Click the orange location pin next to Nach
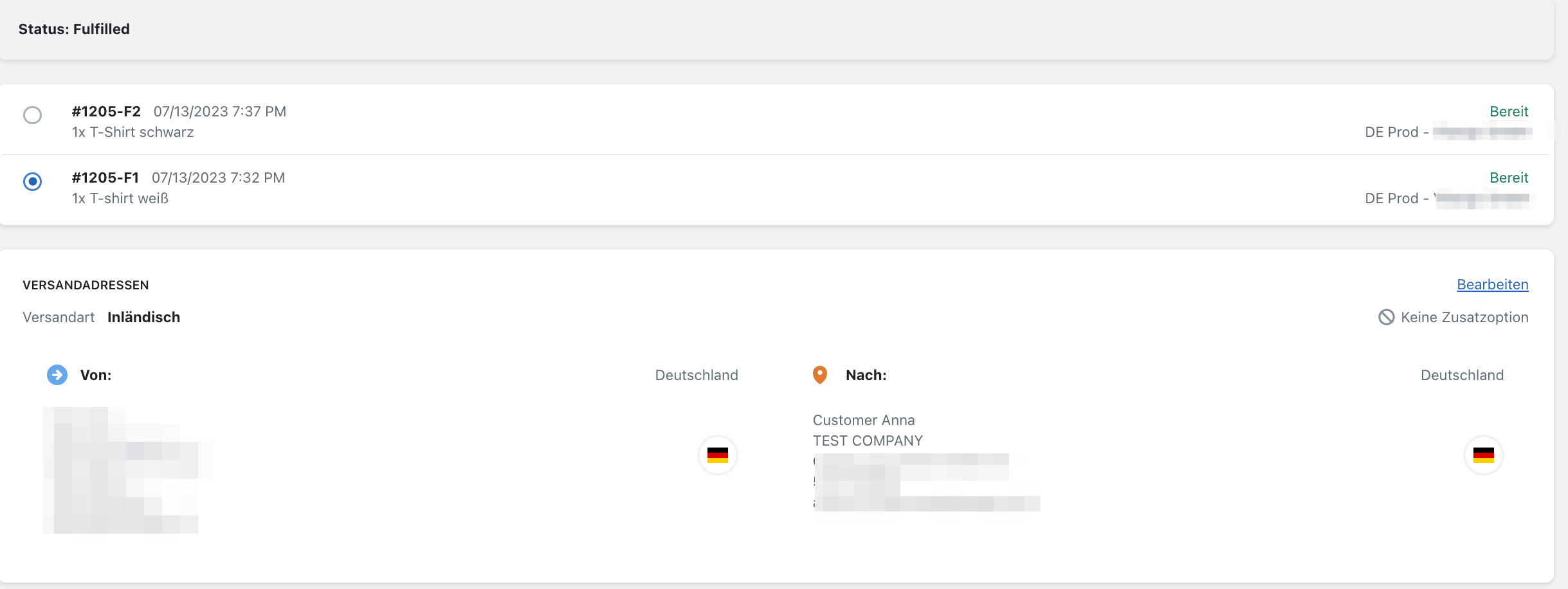Image resolution: width=1568 pixels, height=589 pixels. (x=820, y=374)
